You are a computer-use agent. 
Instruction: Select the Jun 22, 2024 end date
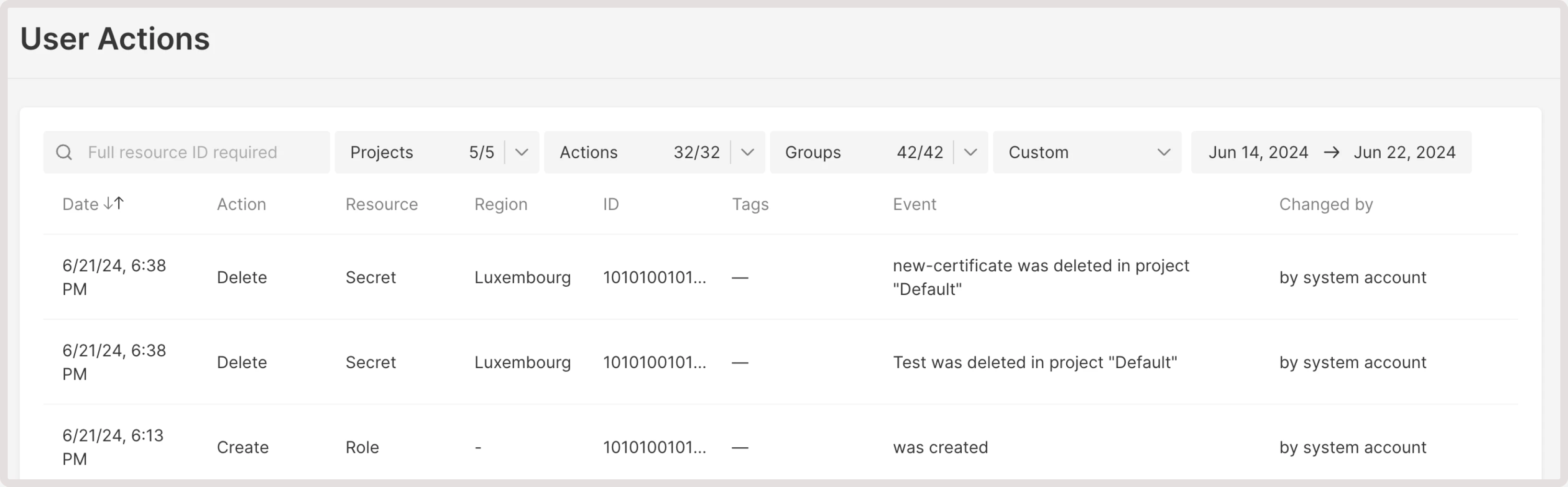(x=1404, y=152)
